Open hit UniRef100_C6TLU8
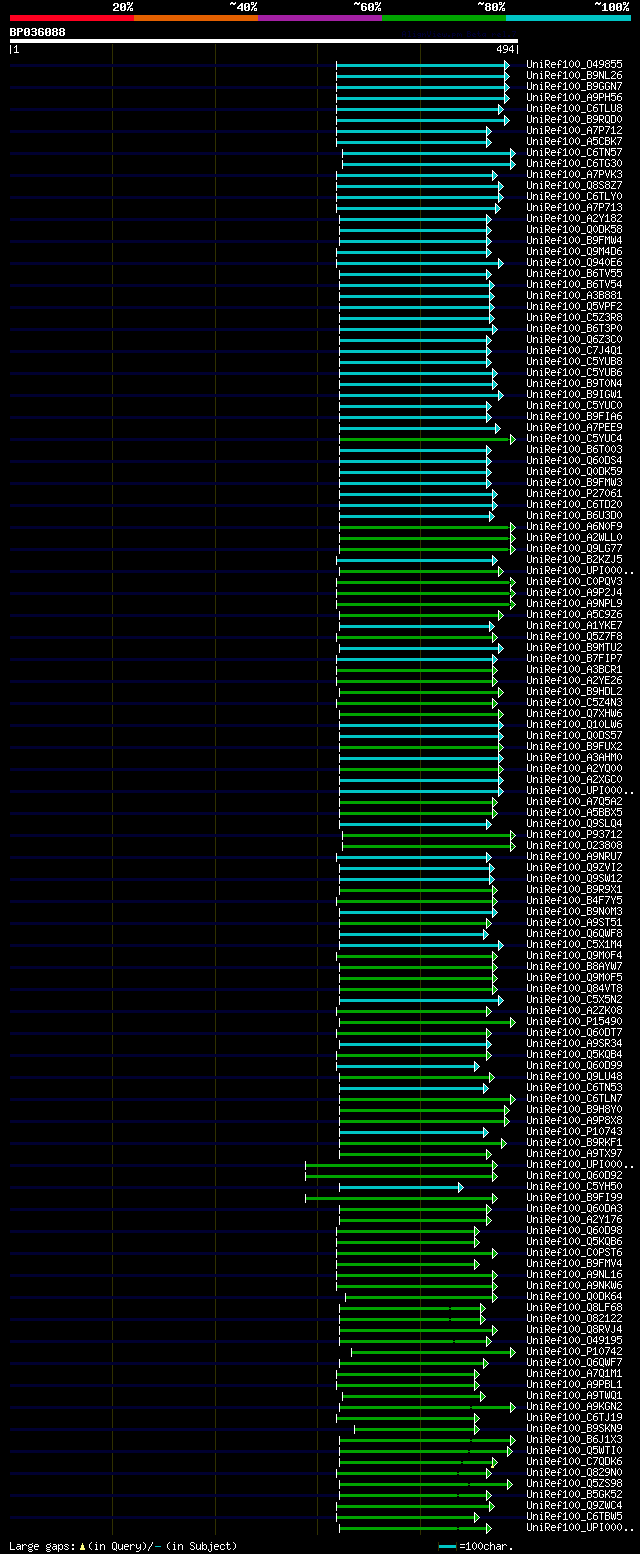Screen dimensions: 640x1554 (575, 108)
